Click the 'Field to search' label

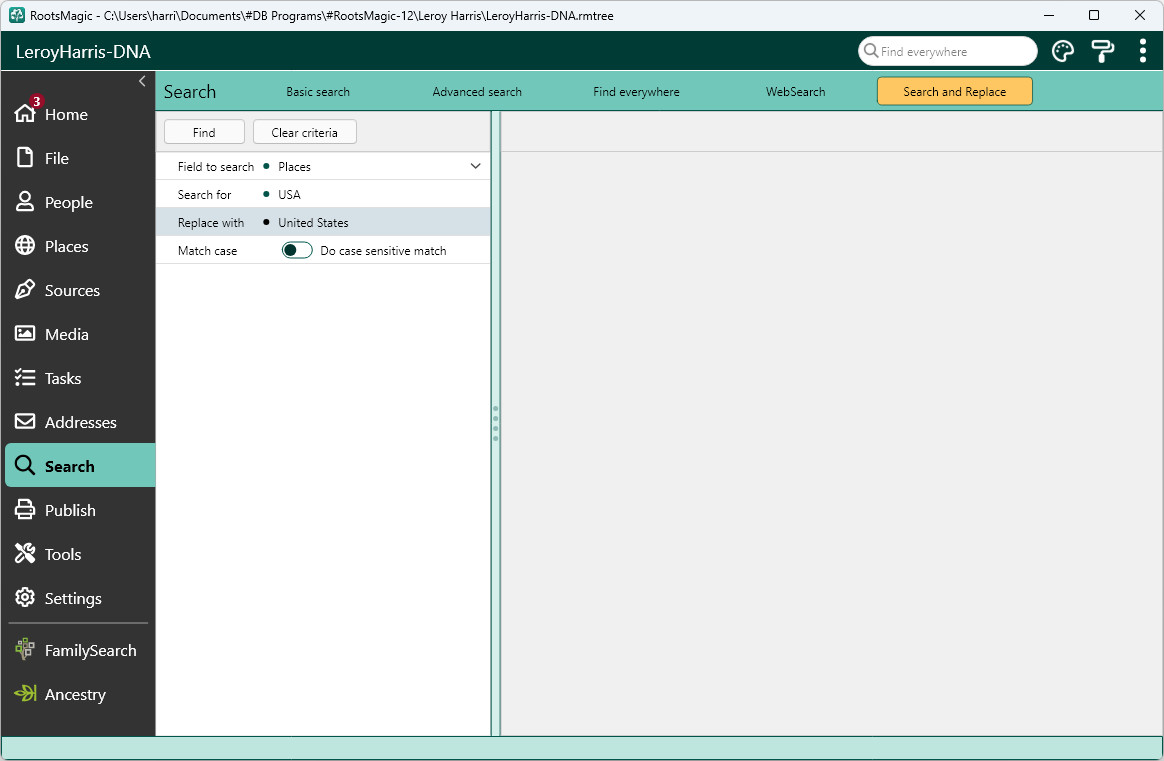(215, 167)
